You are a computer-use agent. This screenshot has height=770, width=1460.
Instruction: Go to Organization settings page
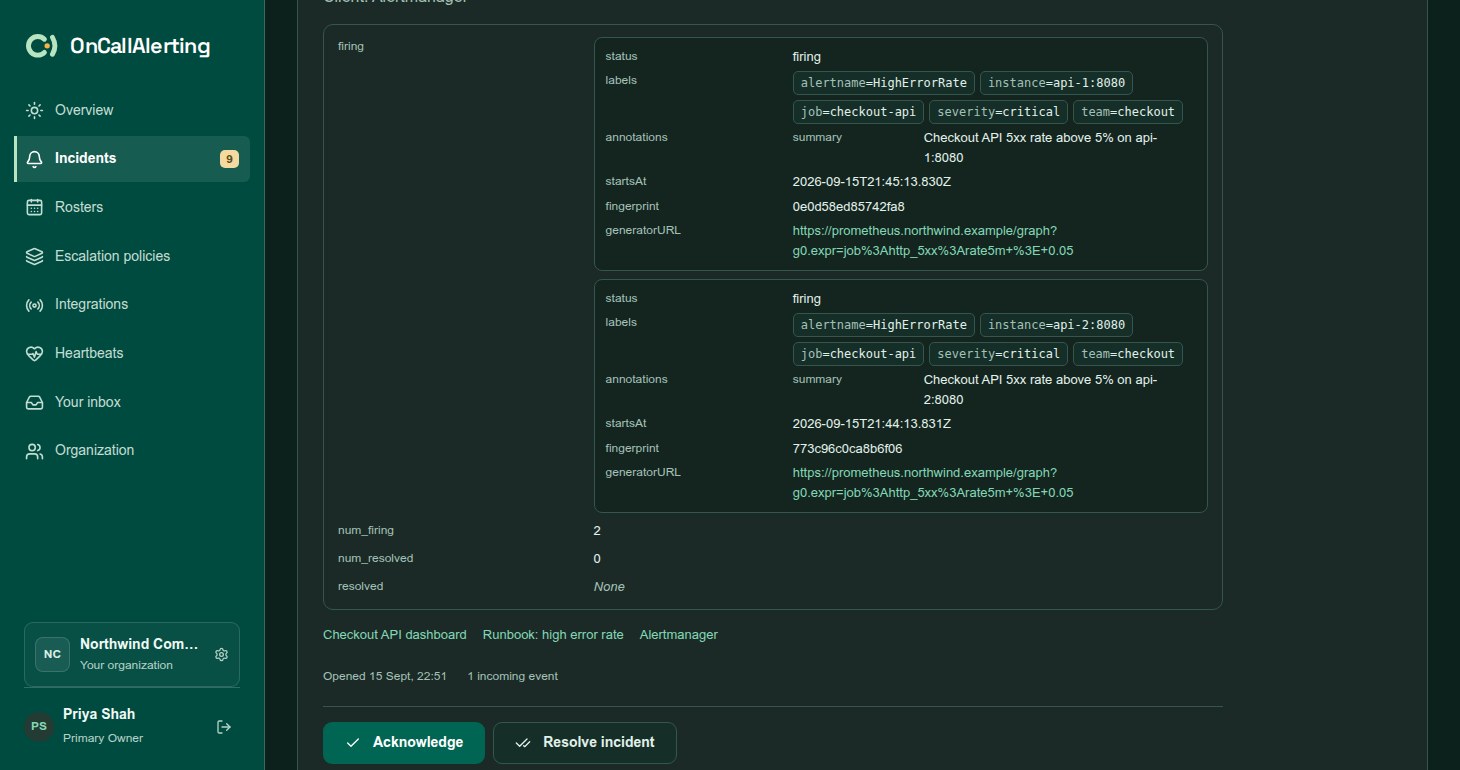click(x=132, y=450)
